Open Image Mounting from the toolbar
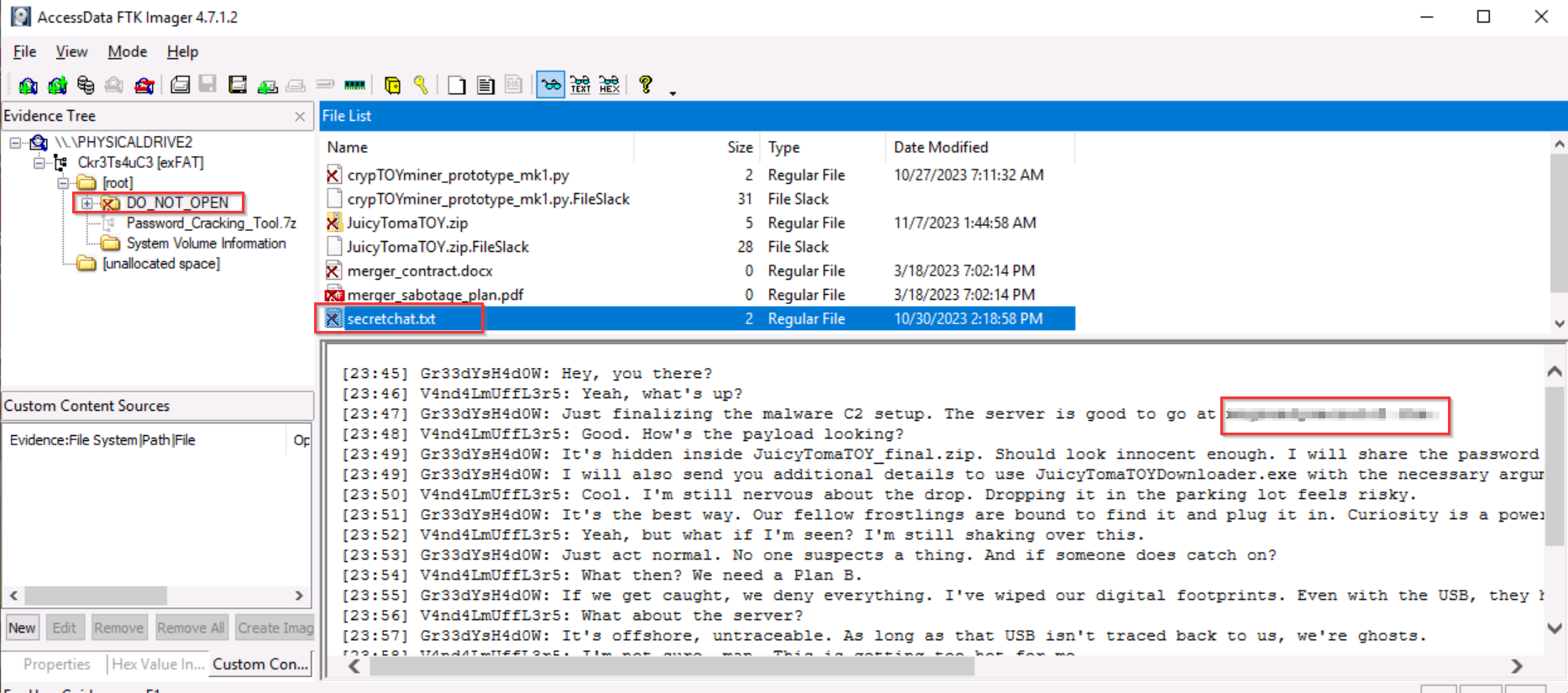The height and width of the screenshot is (693, 1568). [x=86, y=85]
